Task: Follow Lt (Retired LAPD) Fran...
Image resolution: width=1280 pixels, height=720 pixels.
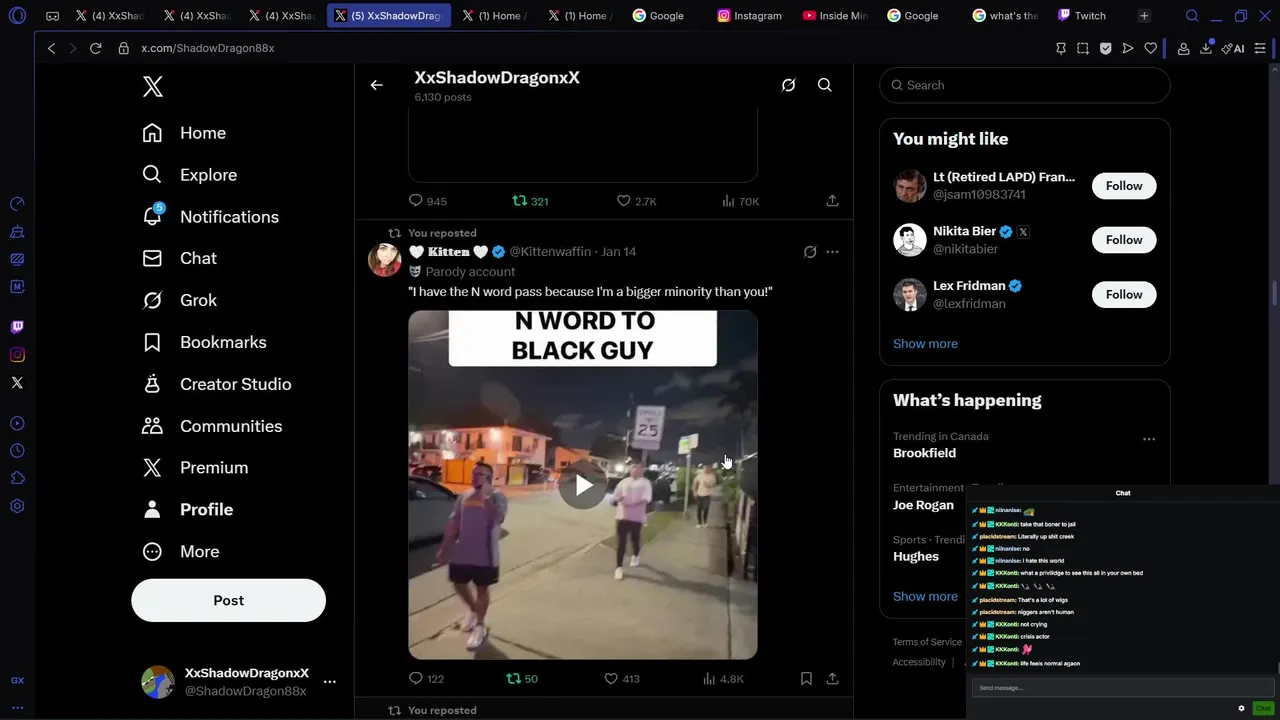Action: pyautogui.click(x=1124, y=186)
